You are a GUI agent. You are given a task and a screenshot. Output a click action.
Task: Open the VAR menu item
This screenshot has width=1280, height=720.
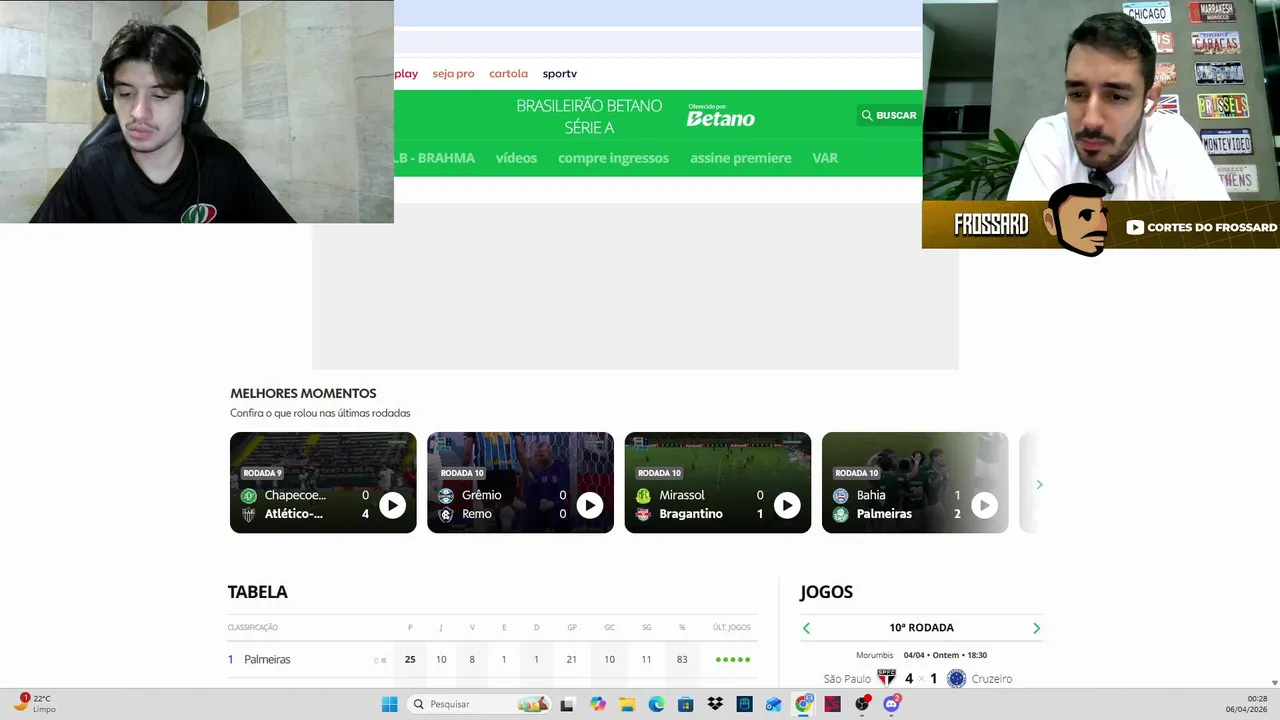pyautogui.click(x=825, y=158)
